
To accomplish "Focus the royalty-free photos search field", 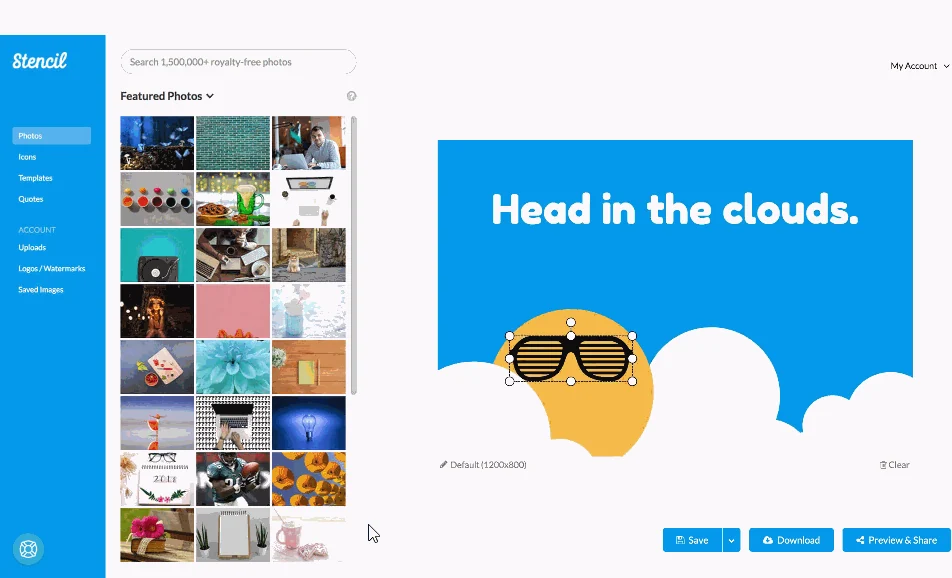I will click(x=238, y=62).
